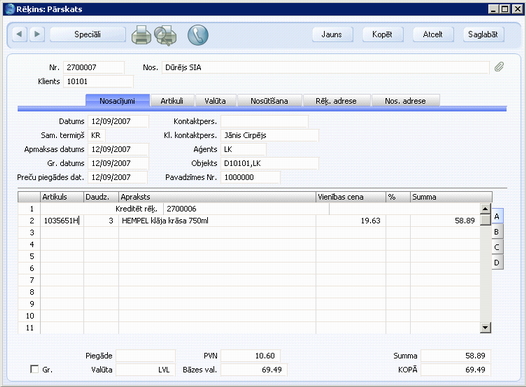Viewport: 526px width, 387px height.
Task: Click the round phone icon
Action: (x=198, y=35)
